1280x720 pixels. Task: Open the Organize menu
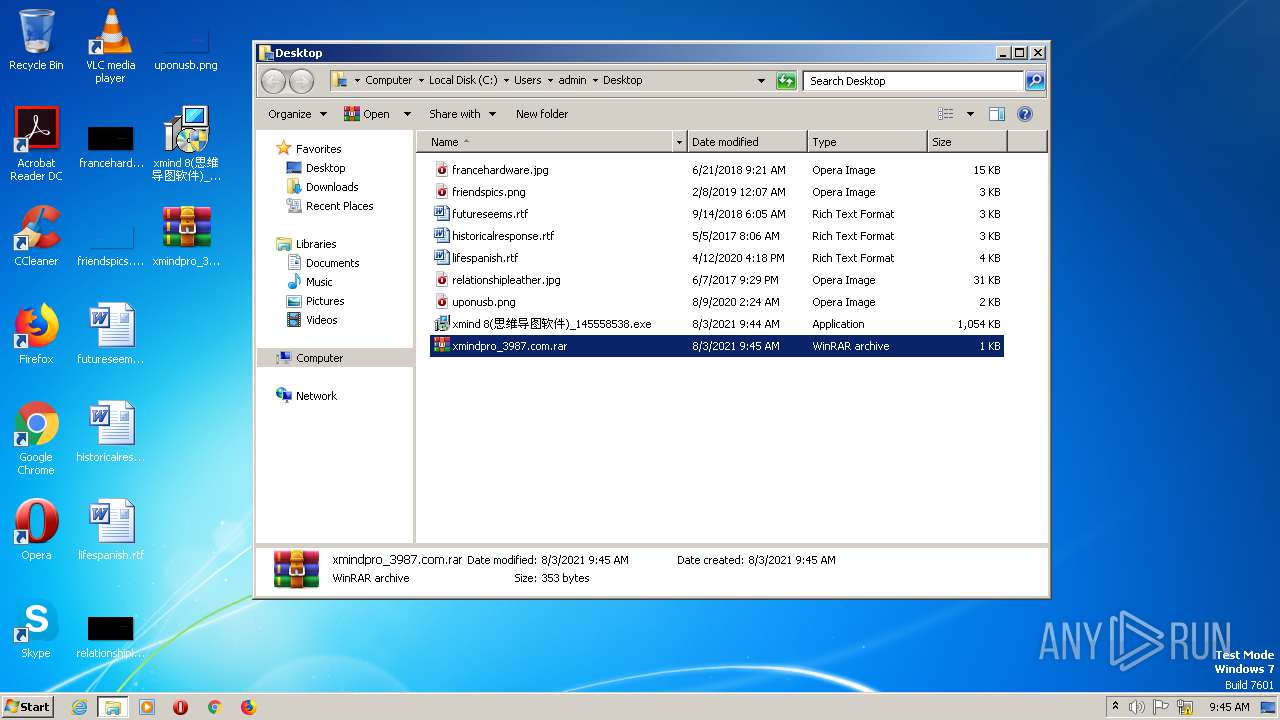tap(297, 114)
